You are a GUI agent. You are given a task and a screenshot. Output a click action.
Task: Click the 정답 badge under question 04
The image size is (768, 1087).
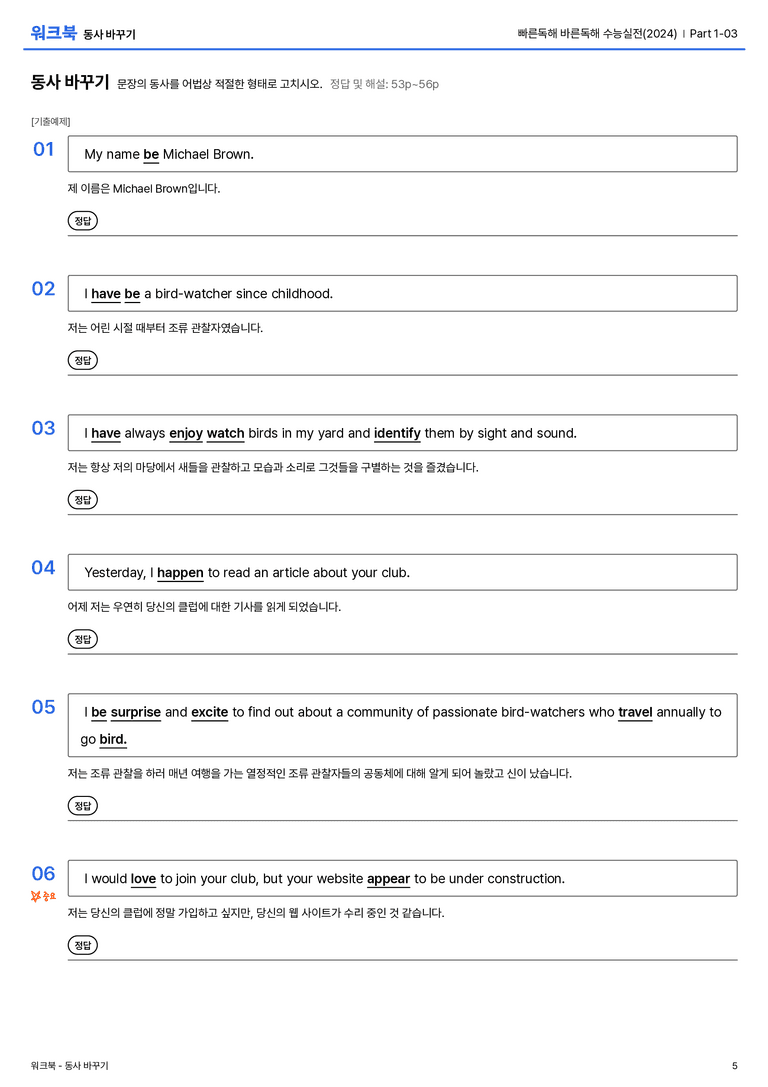coord(82,639)
